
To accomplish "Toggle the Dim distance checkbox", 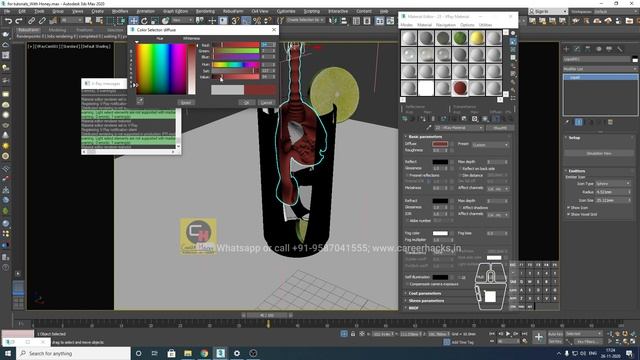I will click(x=460, y=176).
